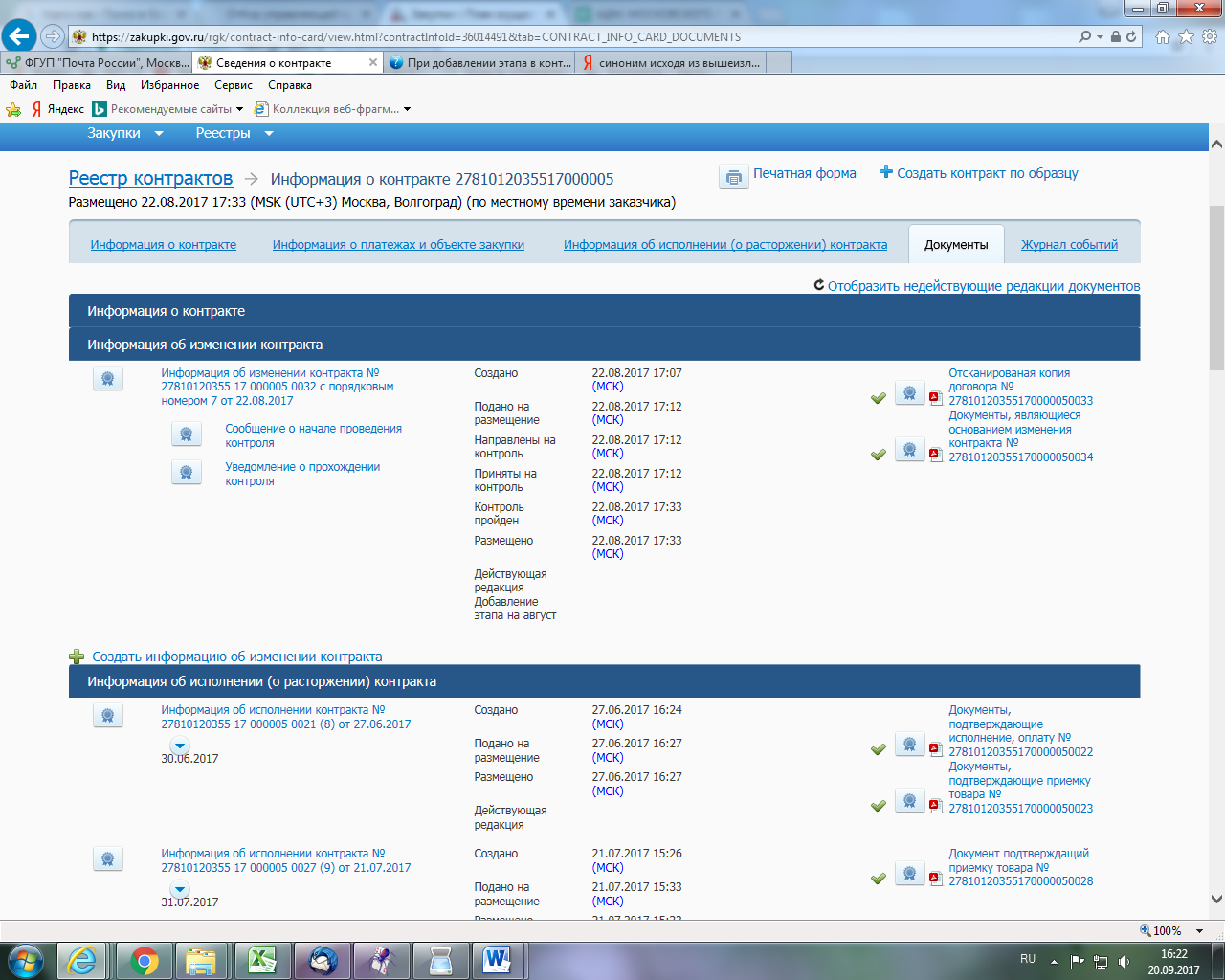Show hidden tray icons arrow
The width and height of the screenshot is (1225, 980).
click(x=1054, y=961)
